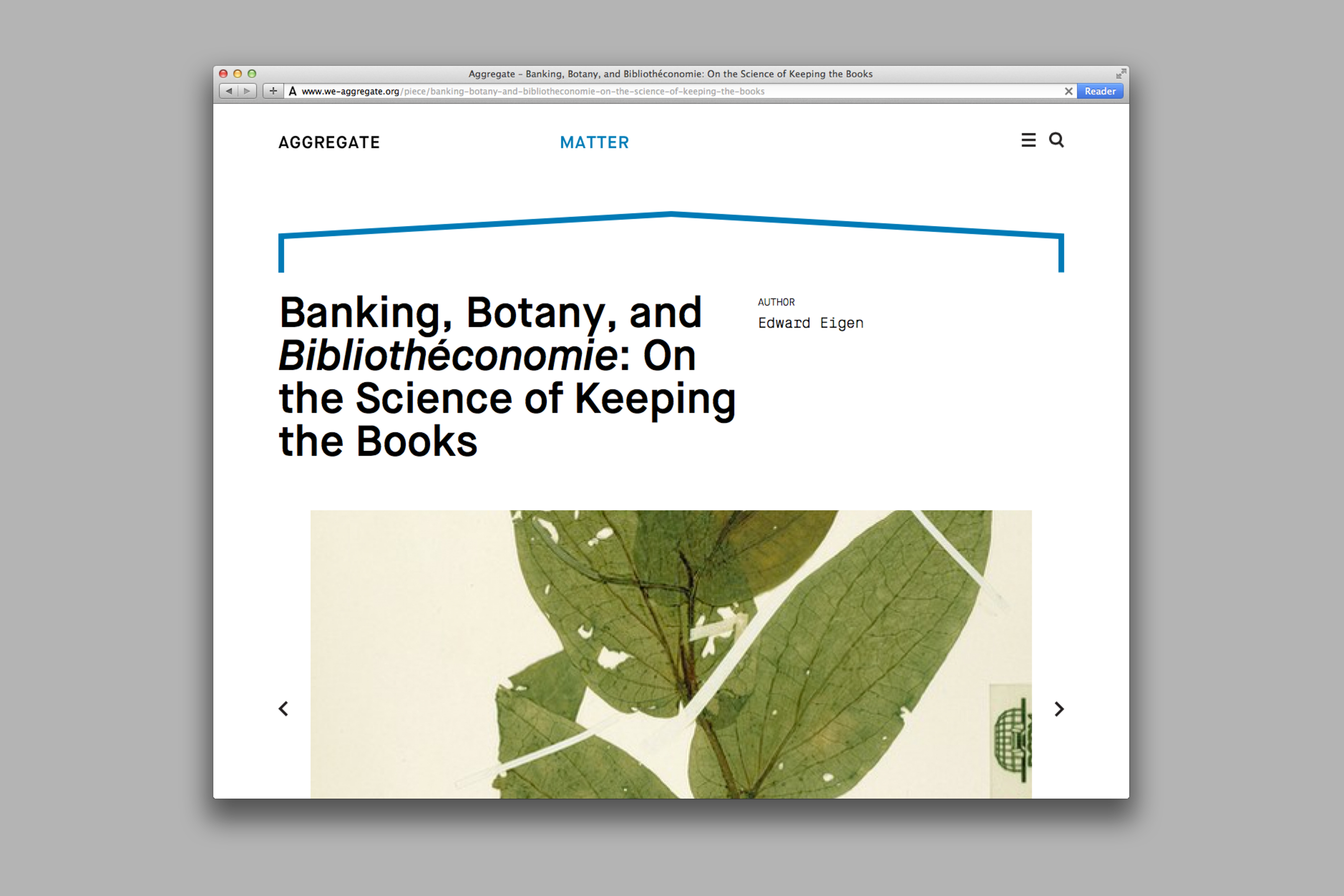Open the MATTER section link
This screenshot has height=896, width=1344.
[594, 142]
